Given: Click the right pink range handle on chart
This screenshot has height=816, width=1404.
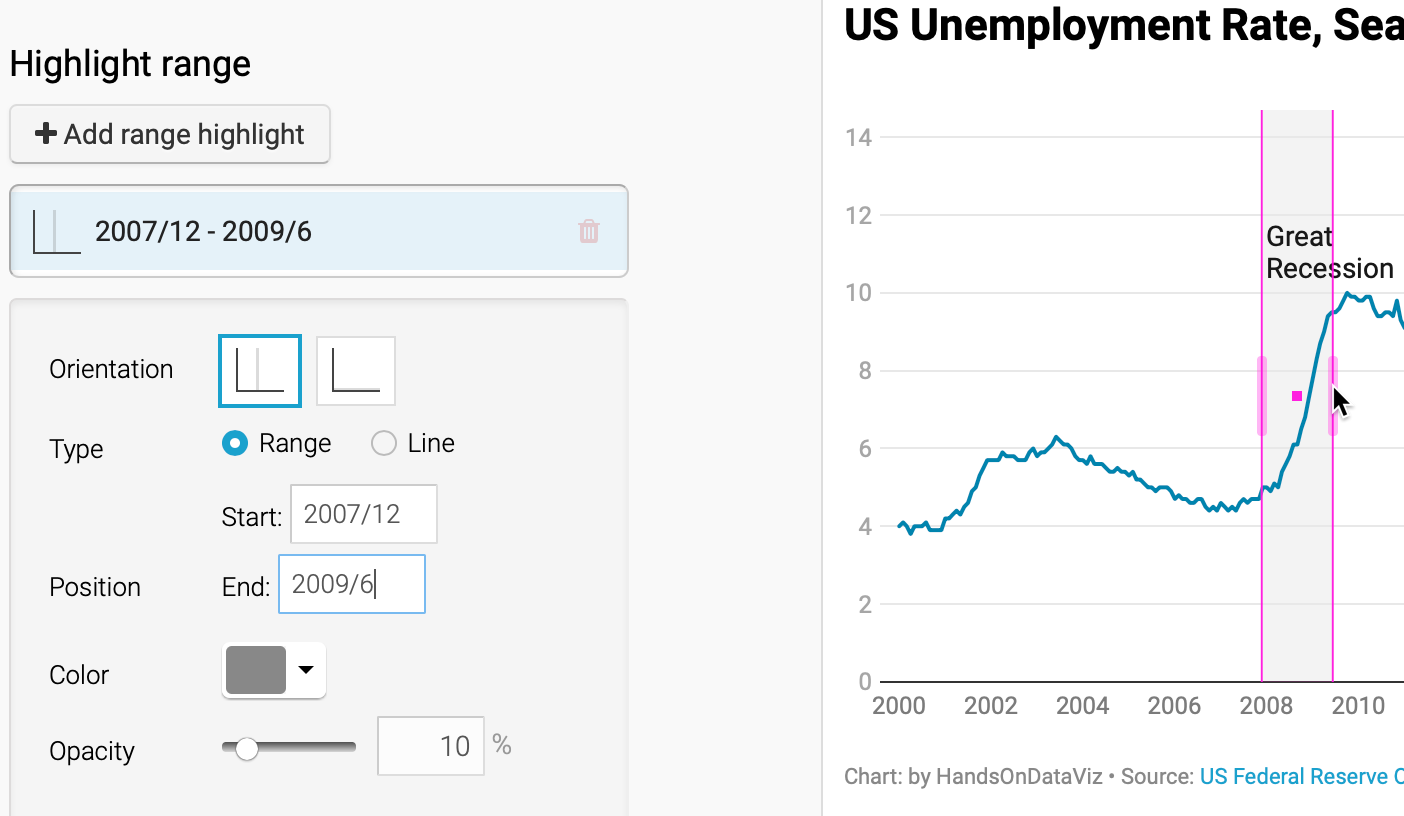Looking at the screenshot, I should [1333, 396].
